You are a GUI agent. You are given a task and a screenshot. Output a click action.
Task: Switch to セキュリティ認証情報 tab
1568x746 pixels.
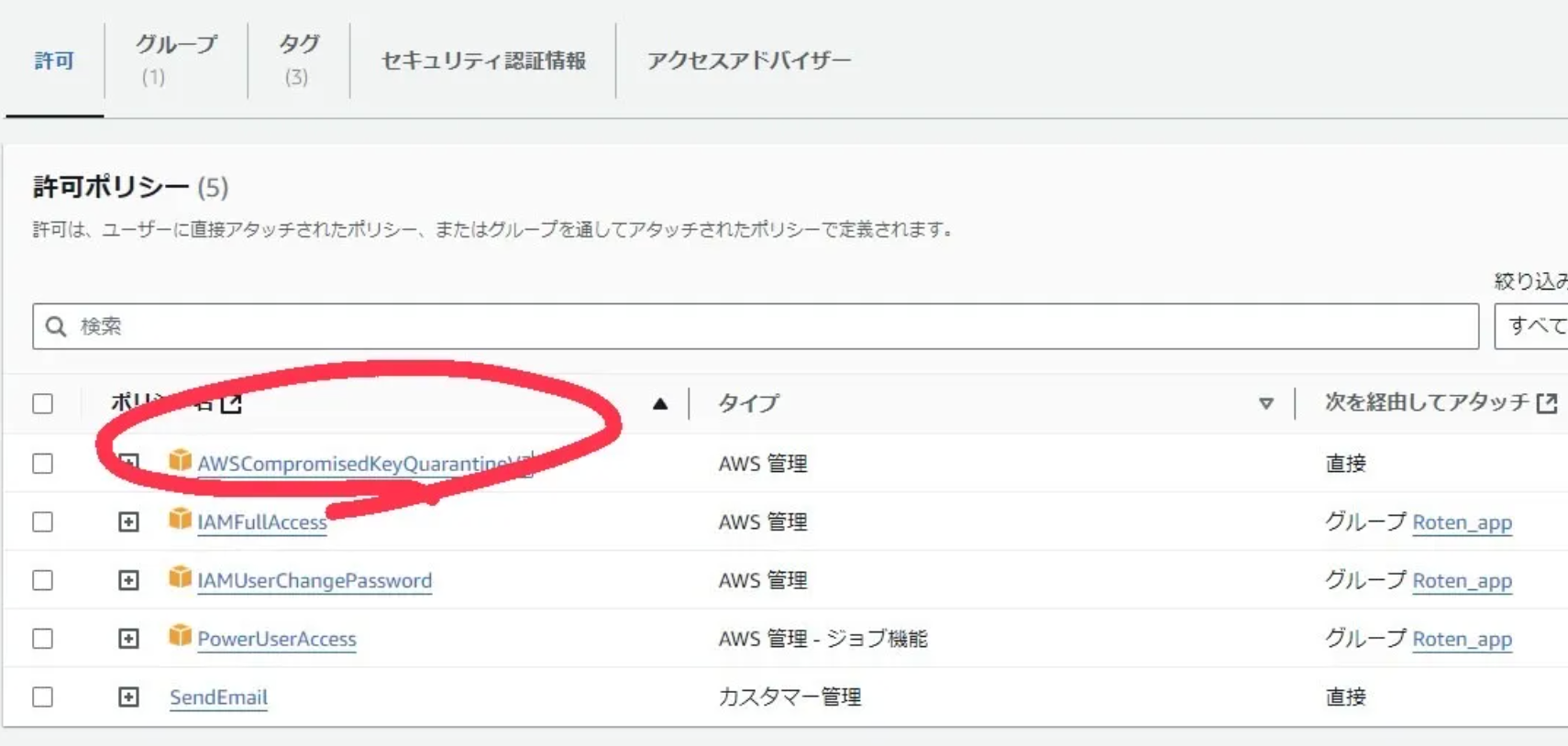(483, 60)
